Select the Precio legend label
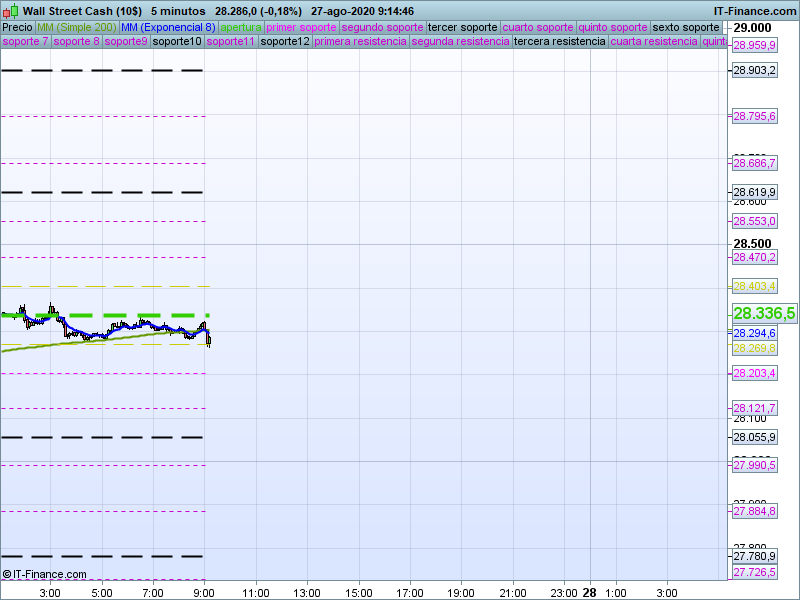 [x=17, y=27]
